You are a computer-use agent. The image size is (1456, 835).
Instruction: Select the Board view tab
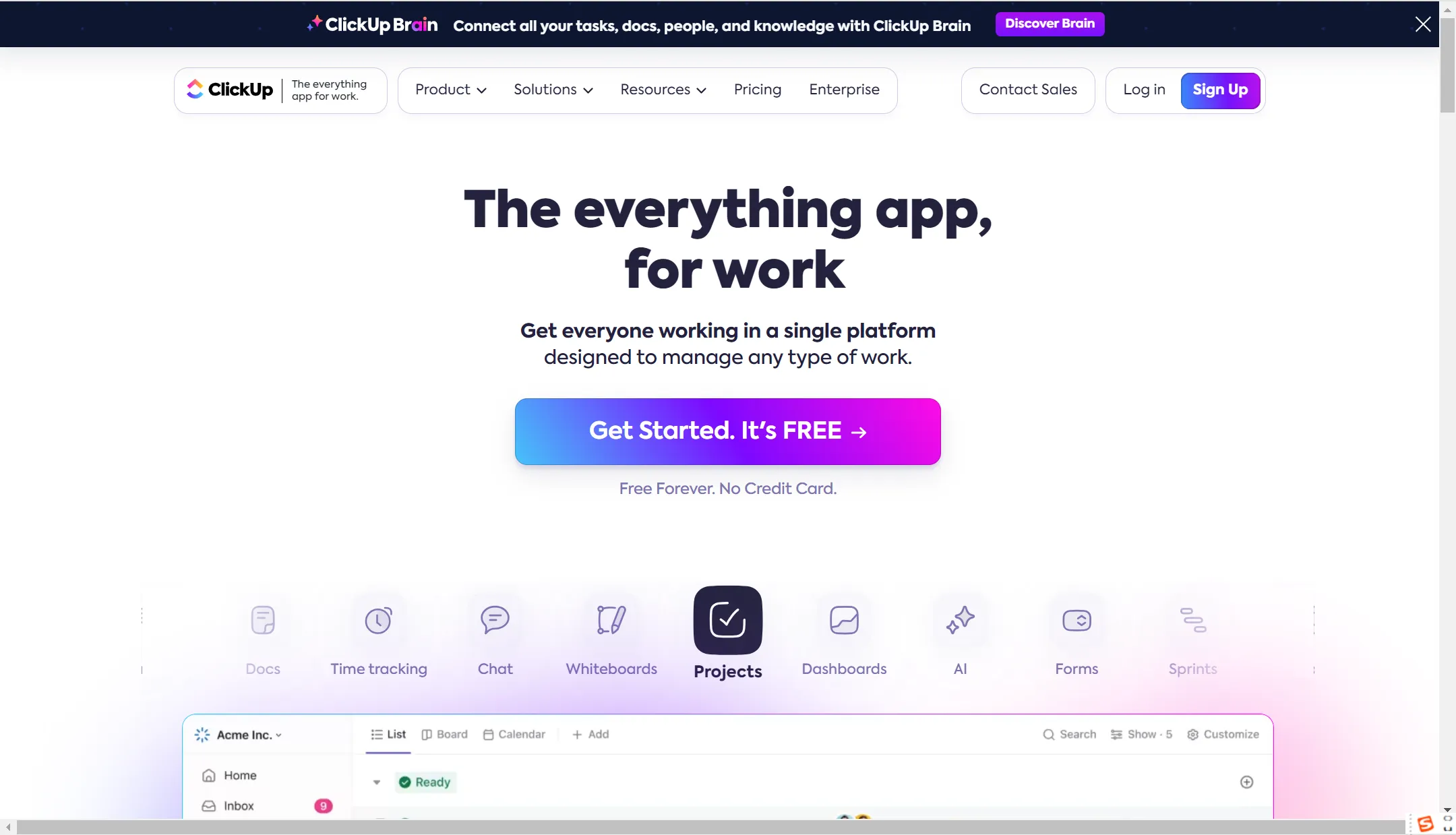tap(444, 734)
